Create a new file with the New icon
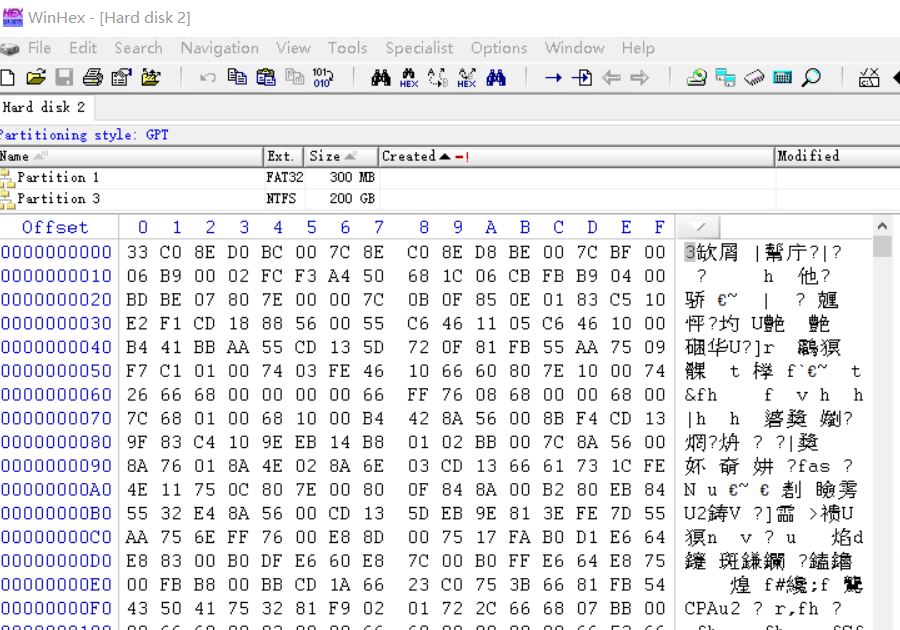This screenshot has height=630, width=900. pyautogui.click(x=7, y=77)
